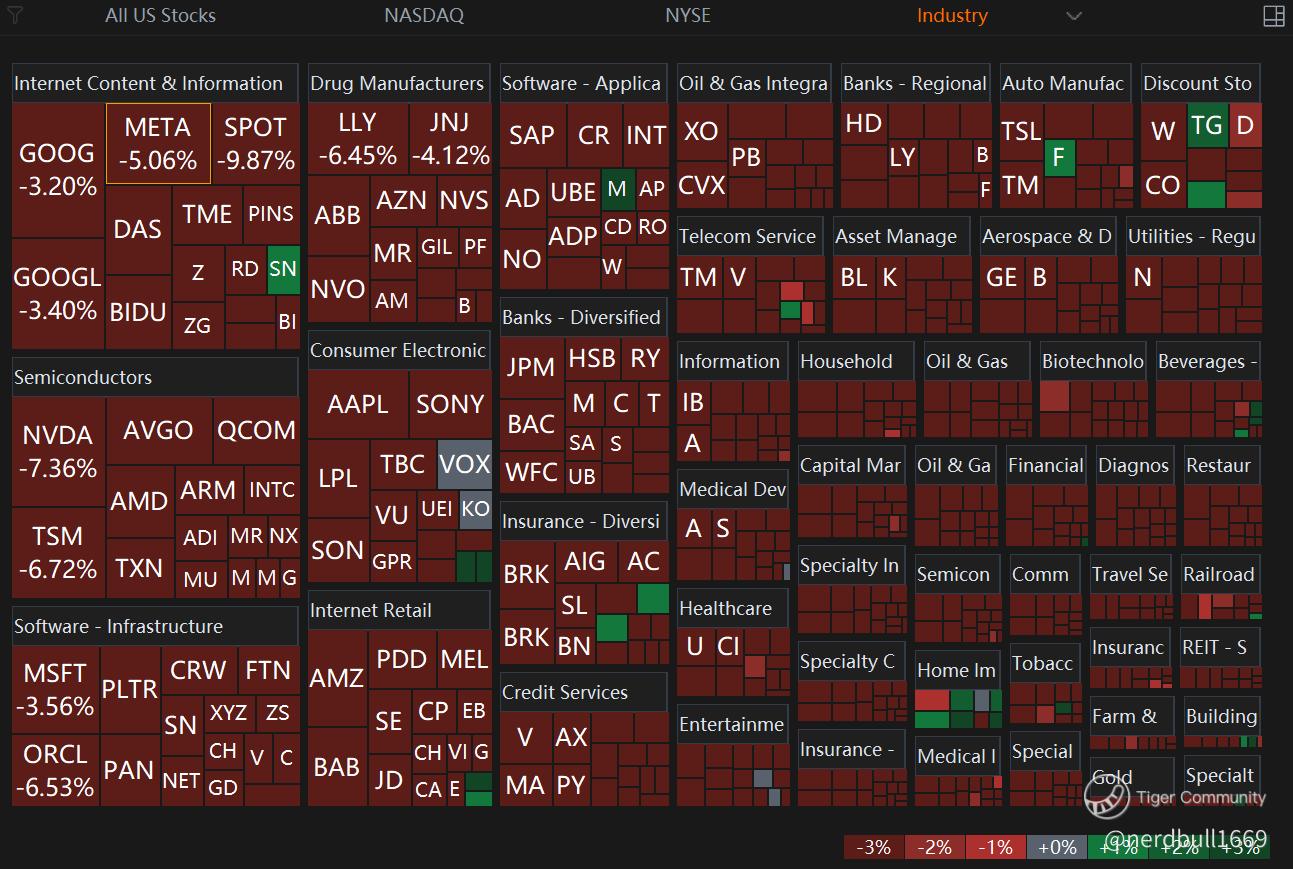Open the Home Im sector header
1293x869 pixels.
(958, 671)
